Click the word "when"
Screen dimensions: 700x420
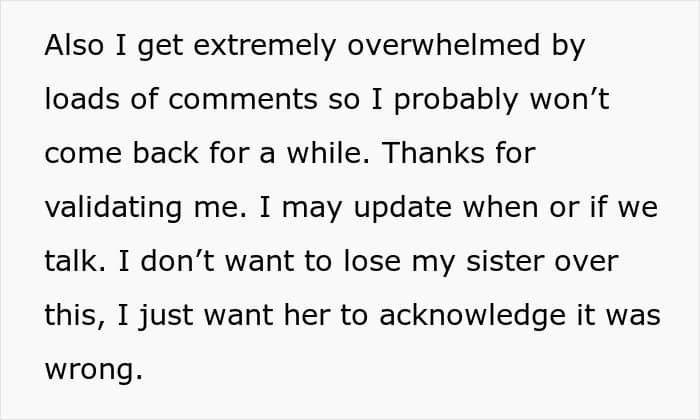click(500, 208)
